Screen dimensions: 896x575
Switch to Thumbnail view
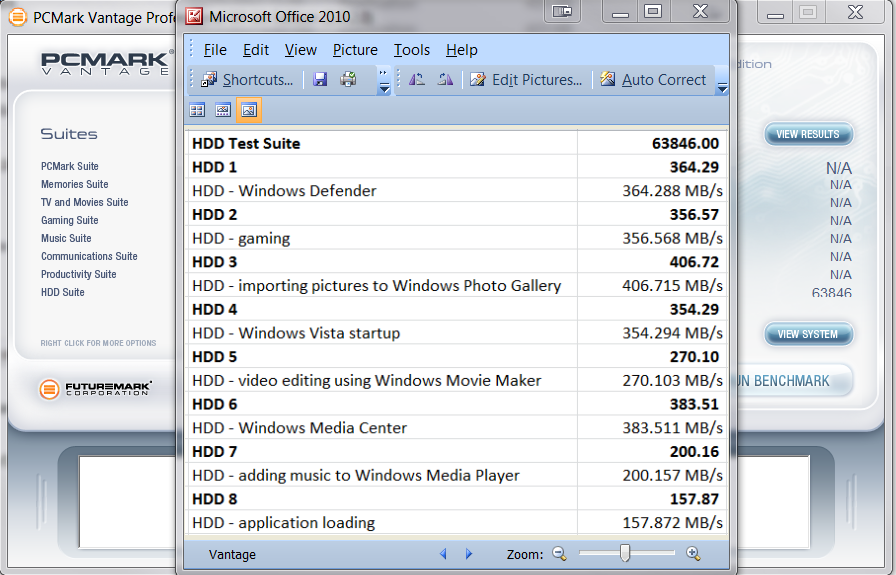[x=197, y=110]
